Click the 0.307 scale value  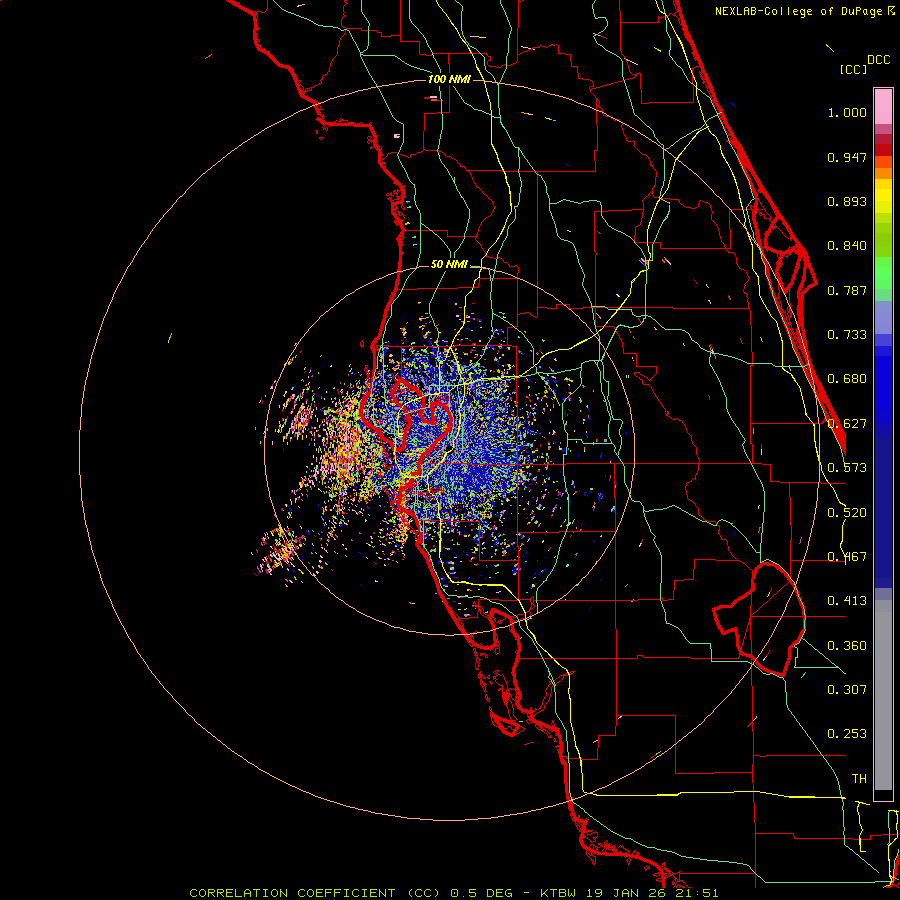847,690
